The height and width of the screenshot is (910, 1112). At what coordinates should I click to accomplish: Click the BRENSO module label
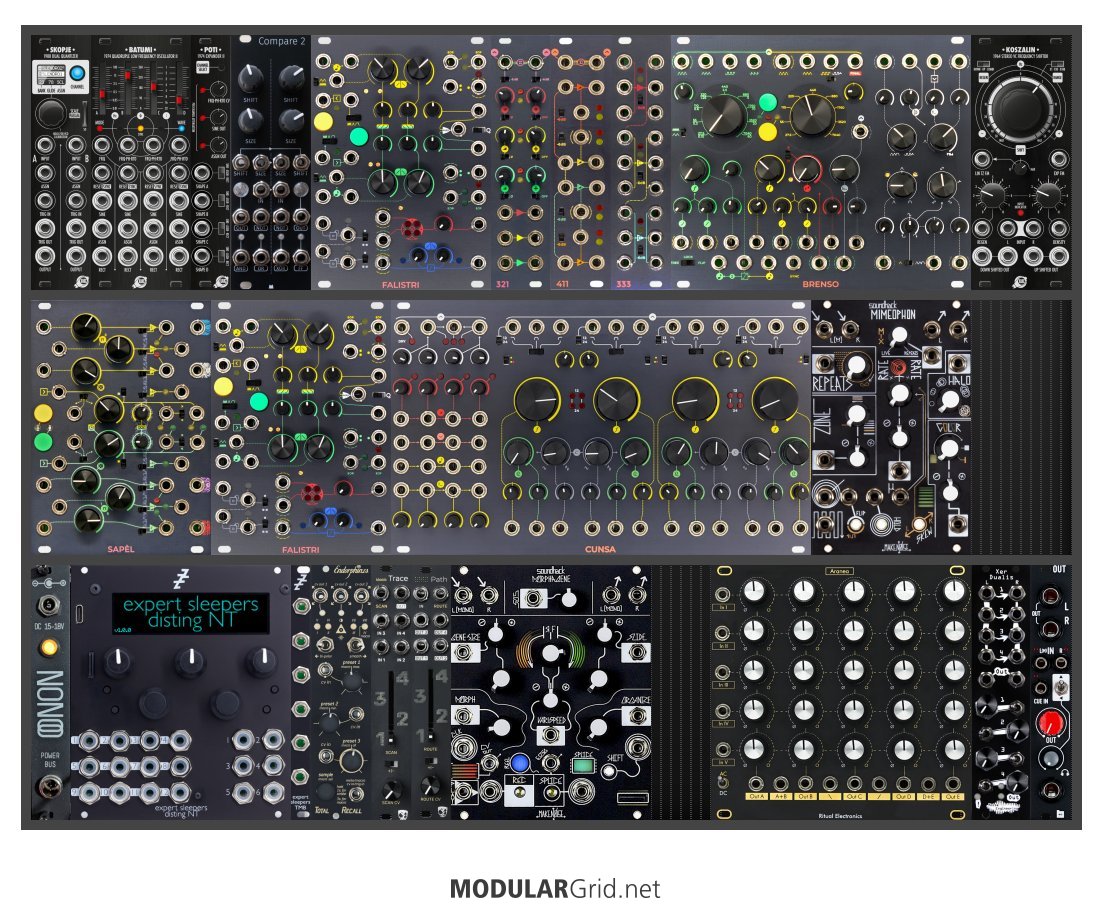click(x=821, y=284)
